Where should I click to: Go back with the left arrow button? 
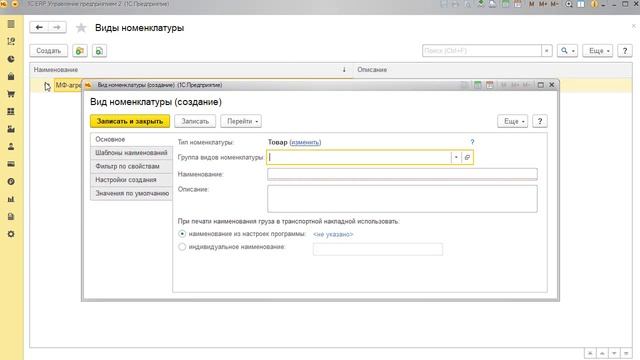[39, 27]
